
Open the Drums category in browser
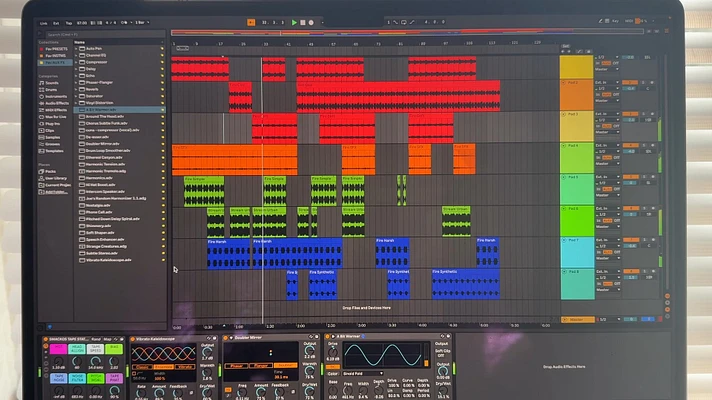51,89
